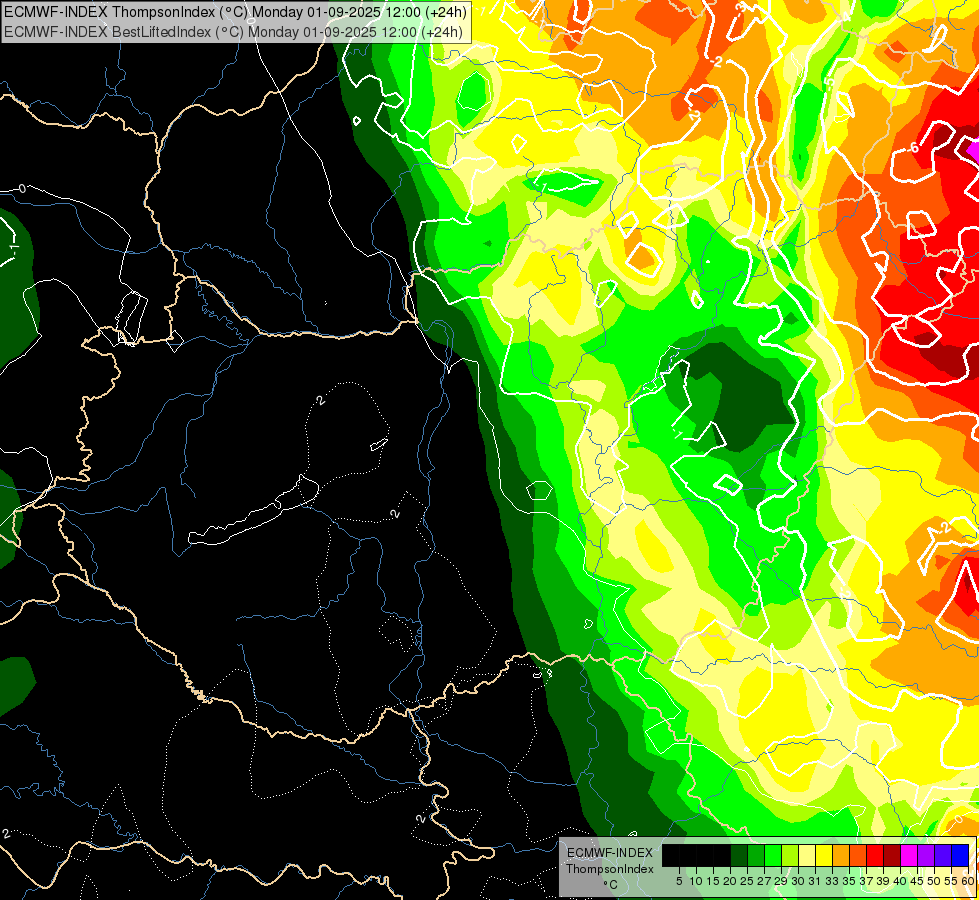This screenshot has width=979, height=900.
Task: Pick the medium green legend swatch for 25–27
Action: pyautogui.click(x=755, y=856)
